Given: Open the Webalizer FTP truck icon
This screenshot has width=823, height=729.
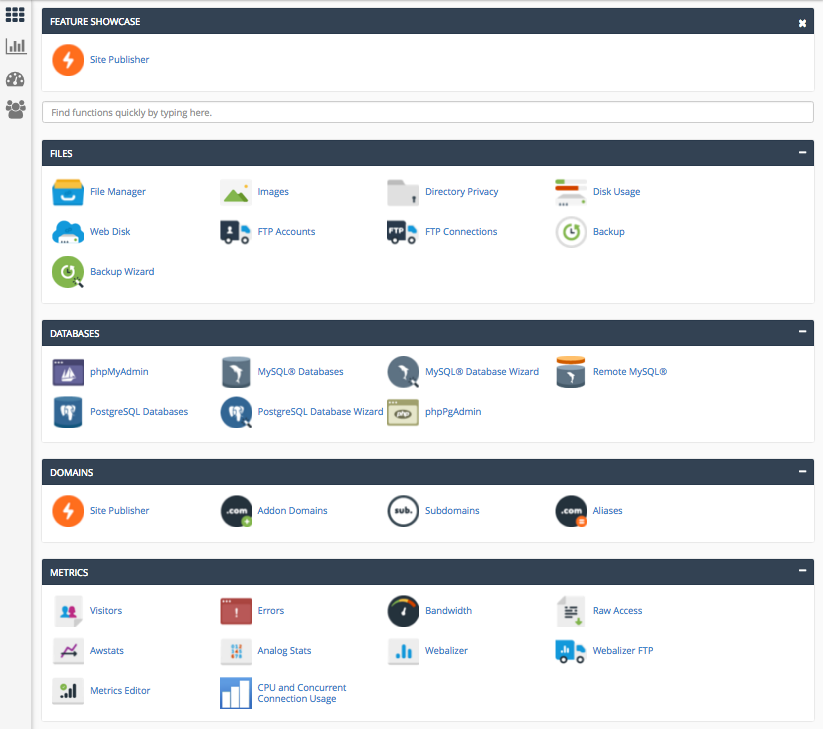Looking at the screenshot, I should pos(570,651).
